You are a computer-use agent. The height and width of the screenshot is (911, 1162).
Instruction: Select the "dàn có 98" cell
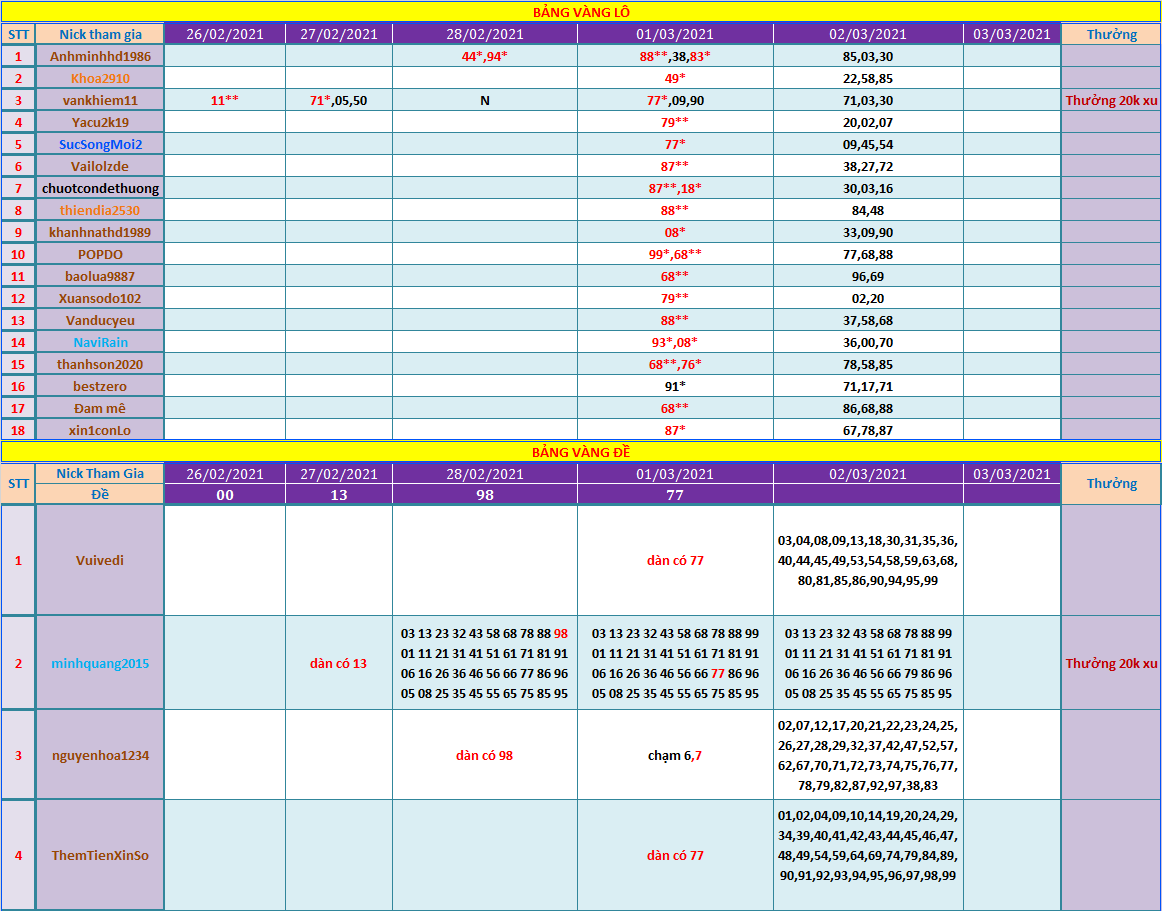(484, 755)
